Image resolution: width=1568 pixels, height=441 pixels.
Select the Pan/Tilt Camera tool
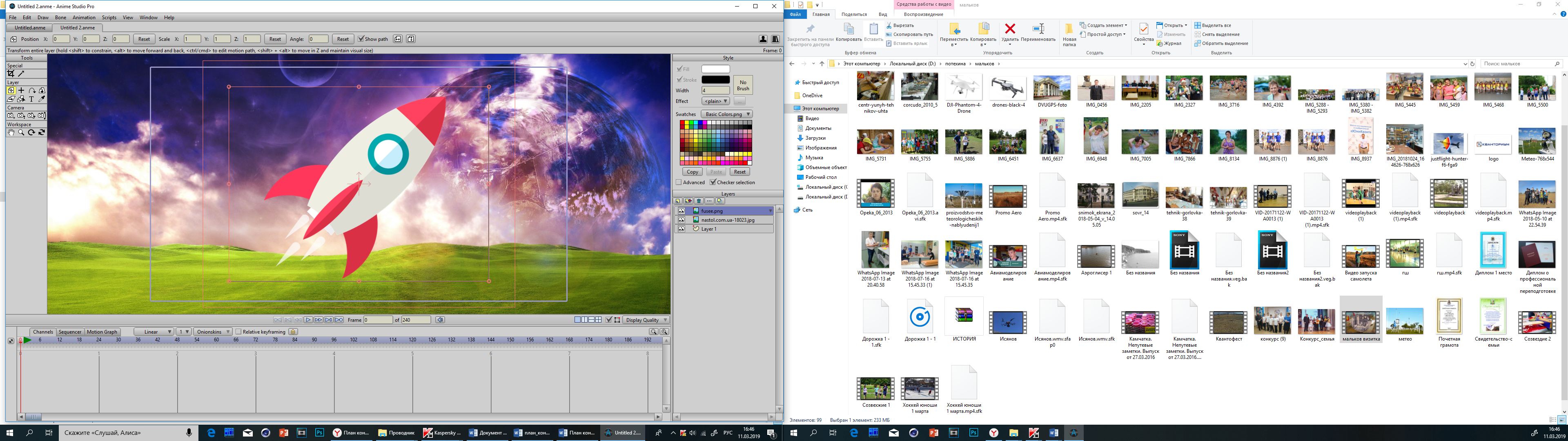(x=32, y=116)
